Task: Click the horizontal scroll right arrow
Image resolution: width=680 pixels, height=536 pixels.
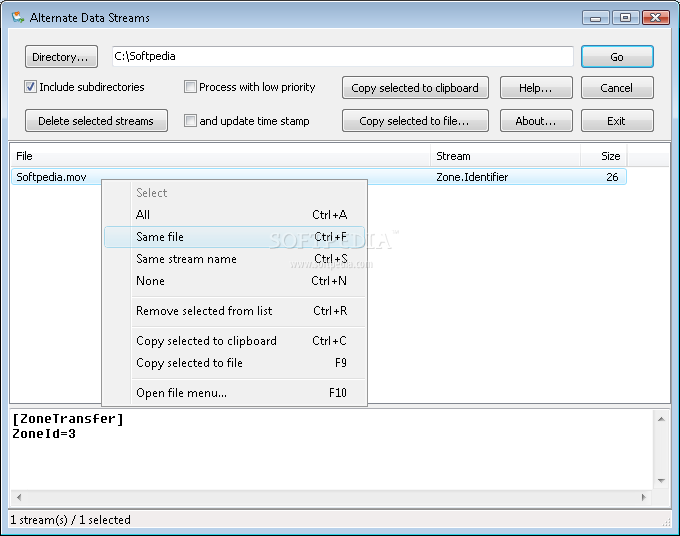Action: pyautogui.click(x=644, y=497)
